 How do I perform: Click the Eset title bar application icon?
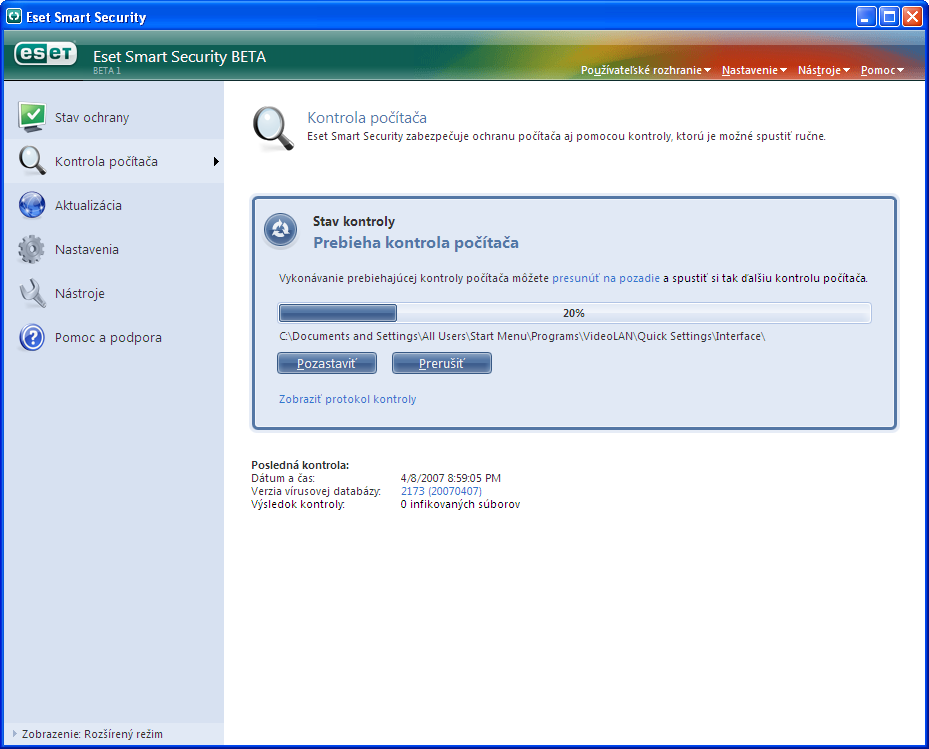13,17
